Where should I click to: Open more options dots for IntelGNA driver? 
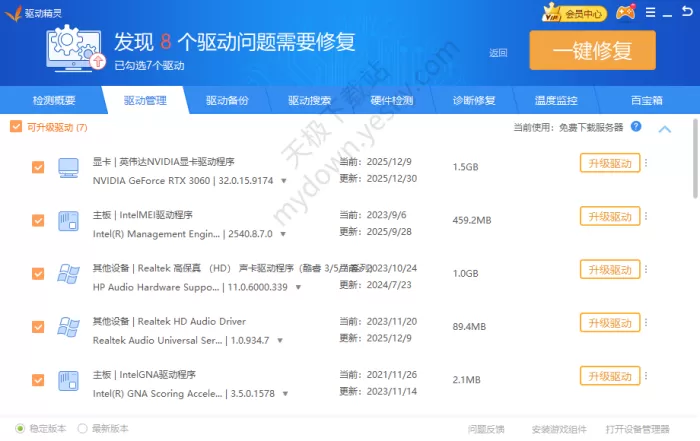(x=646, y=376)
